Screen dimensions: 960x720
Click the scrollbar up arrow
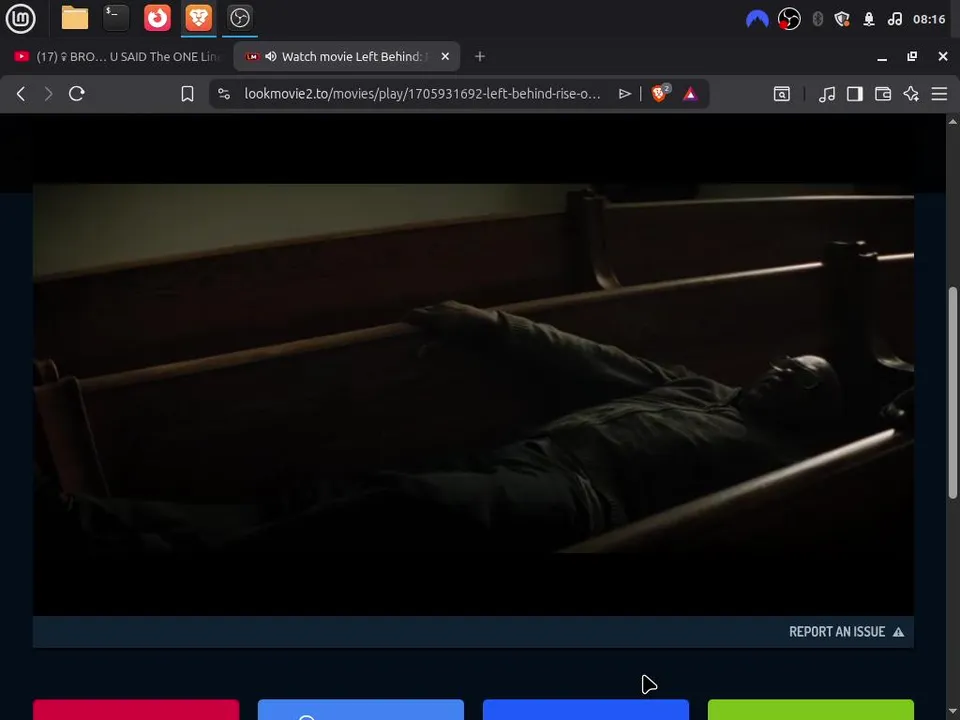click(x=953, y=121)
